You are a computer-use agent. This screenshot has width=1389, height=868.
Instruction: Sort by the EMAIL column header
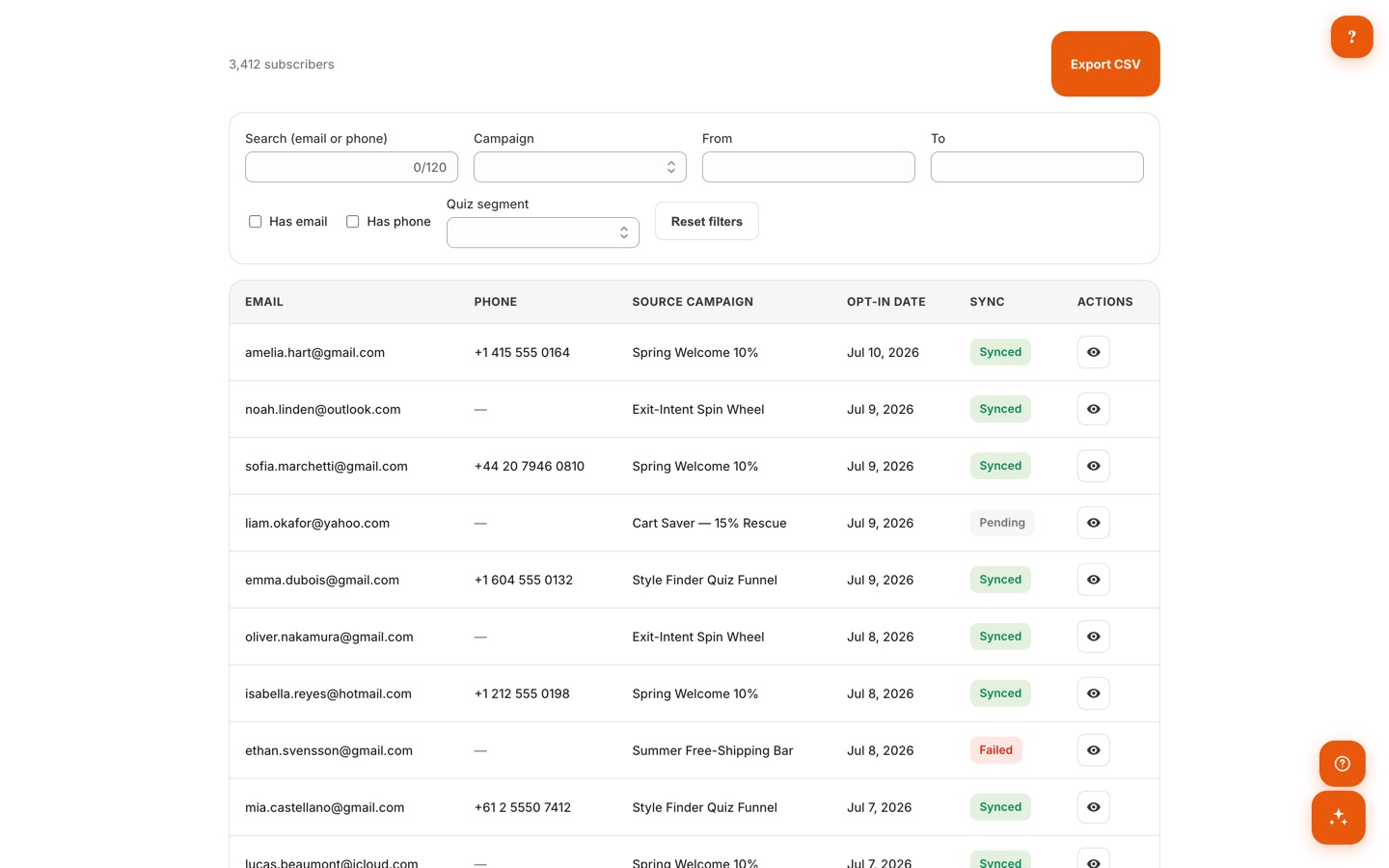264,302
